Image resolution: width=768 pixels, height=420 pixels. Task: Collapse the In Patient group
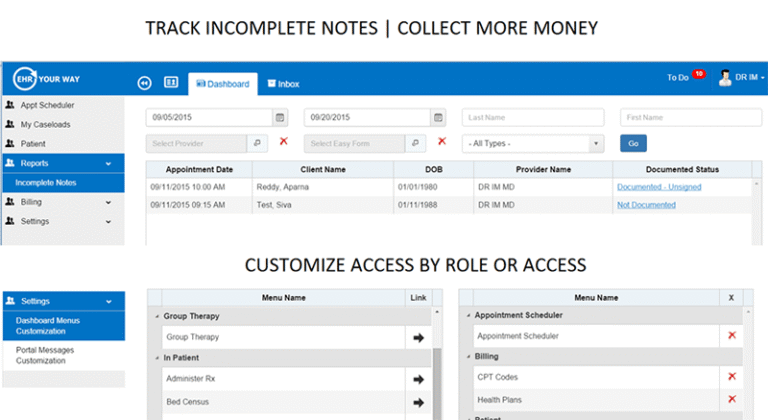(157, 358)
